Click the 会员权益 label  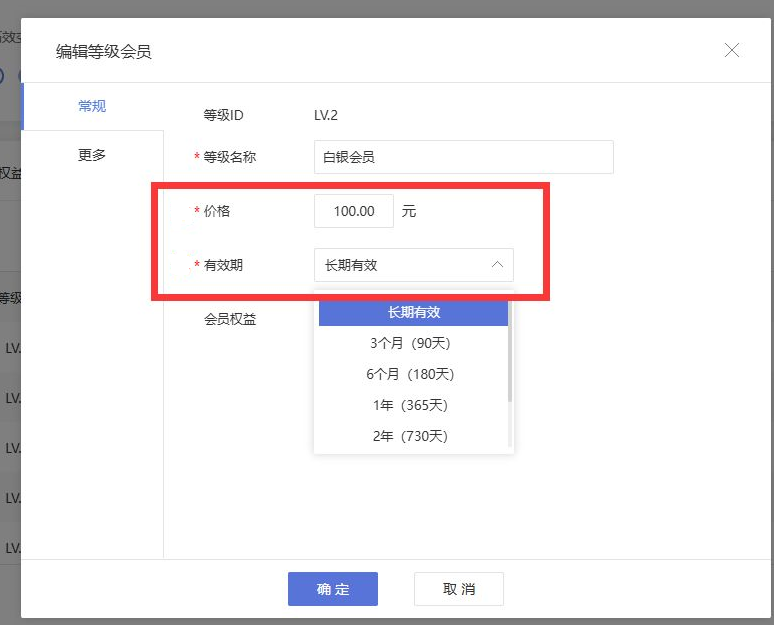coord(230,319)
